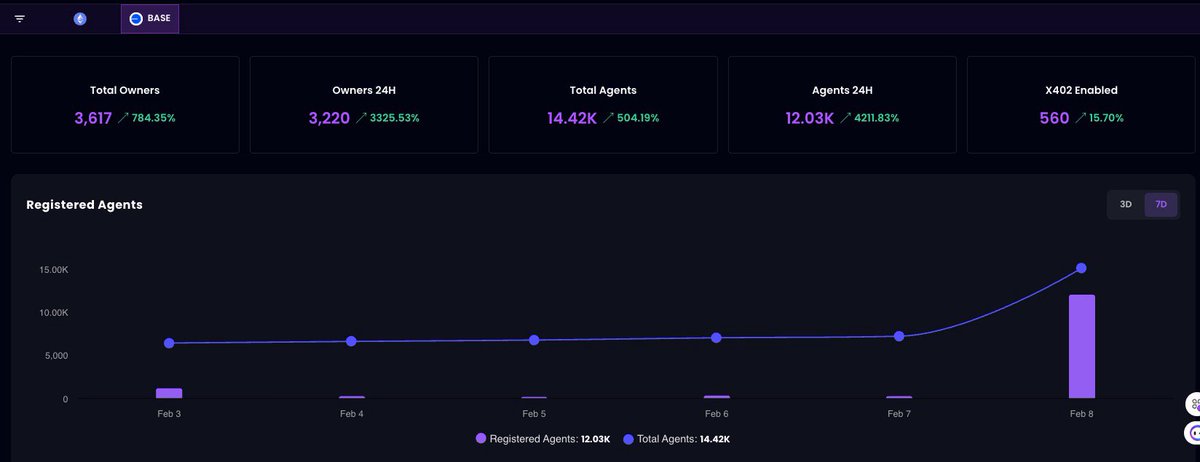The height and width of the screenshot is (462, 1200).
Task: Click the Feb 4 registered agents bar
Action: click(x=351, y=397)
